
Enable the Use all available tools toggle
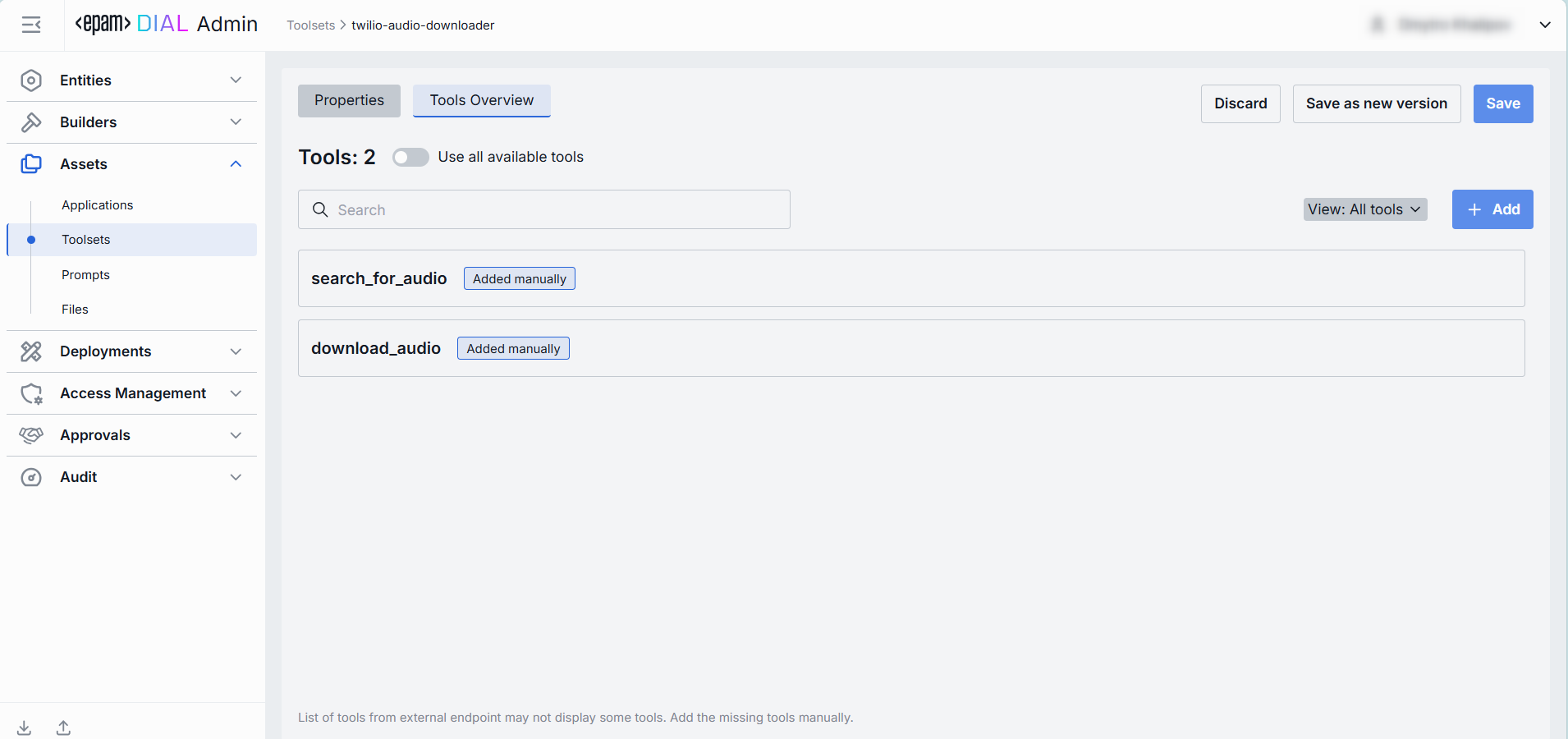coord(410,158)
